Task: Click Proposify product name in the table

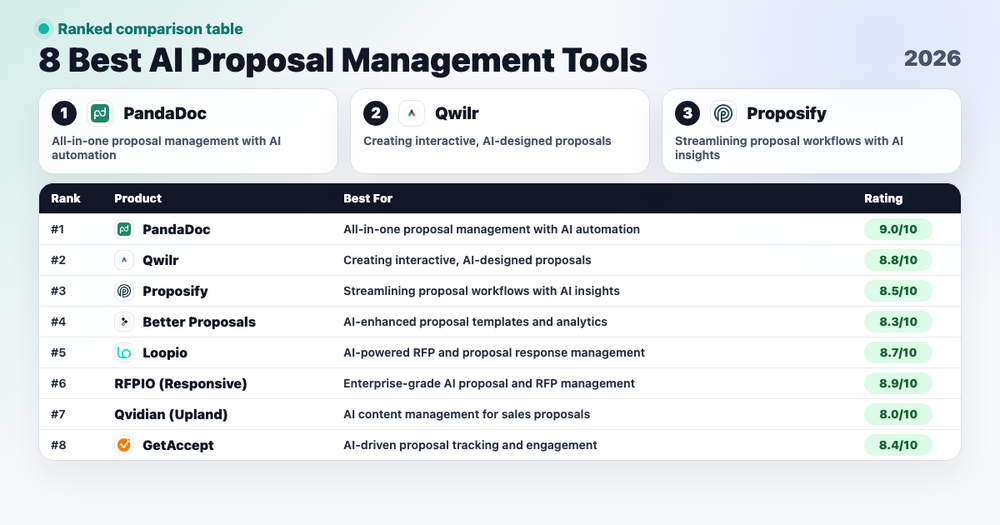Action: [175, 291]
